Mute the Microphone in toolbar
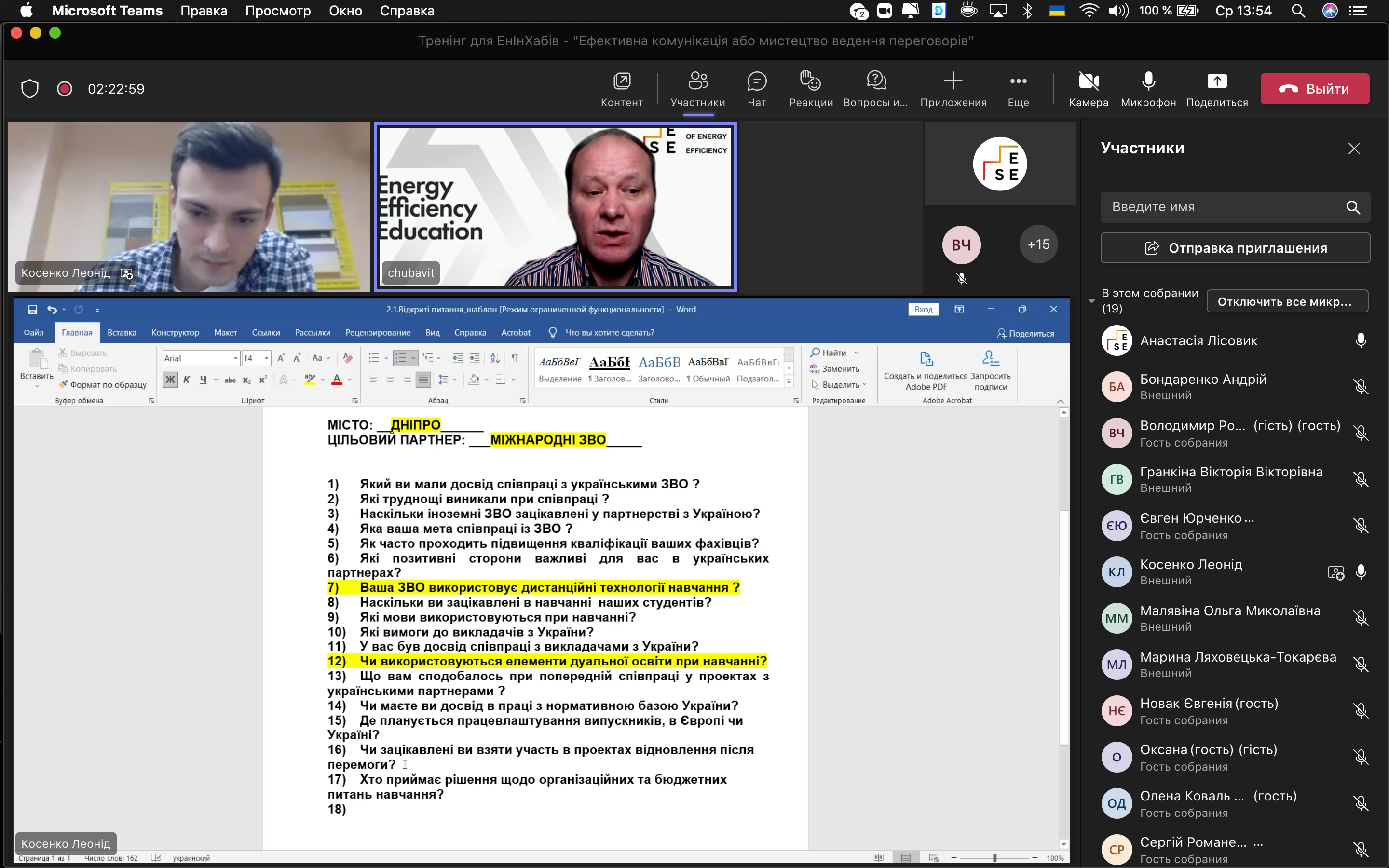Screen dimensions: 1389x868 pyautogui.click(x=1148, y=89)
